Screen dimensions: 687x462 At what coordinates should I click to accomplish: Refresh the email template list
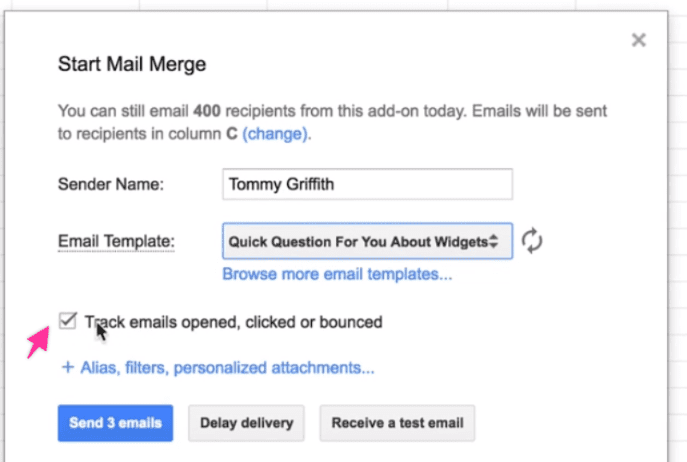[x=532, y=241]
